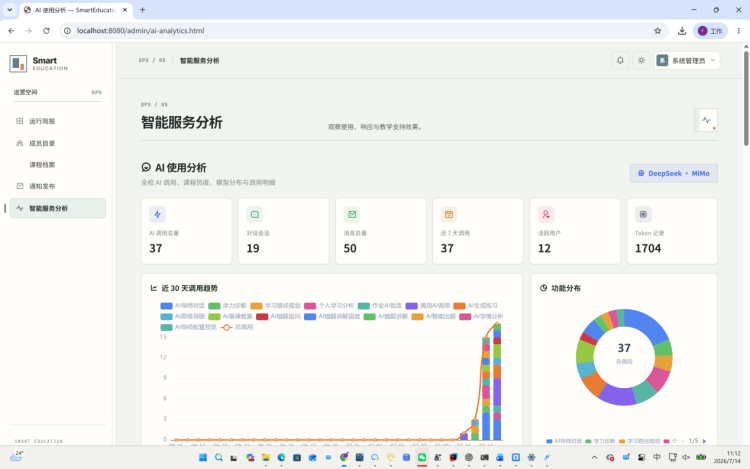Reload the page
Image resolution: width=750 pixels, height=469 pixels.
(x=46, y=31)
